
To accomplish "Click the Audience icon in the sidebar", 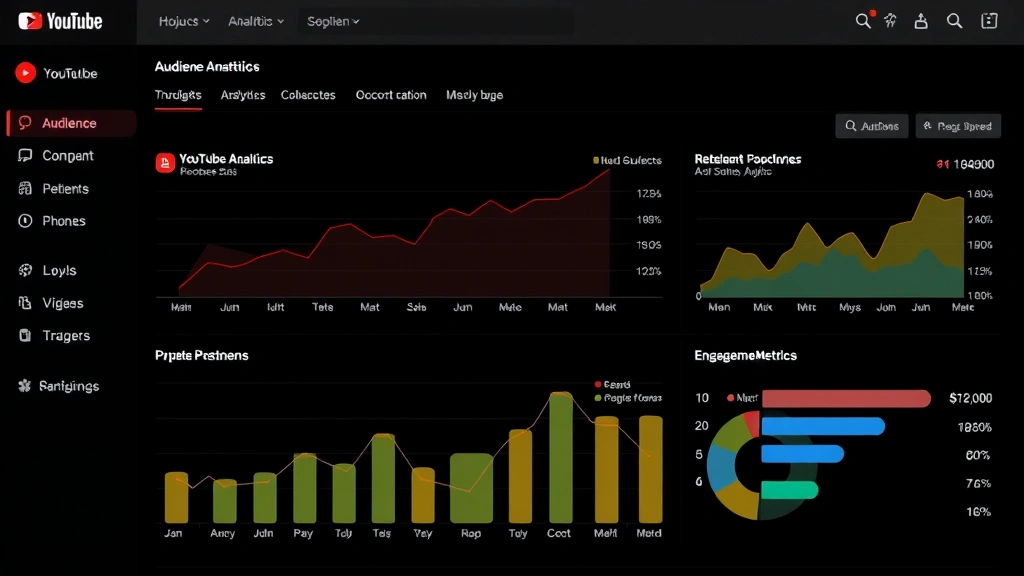I will click(x=25, y=123).
